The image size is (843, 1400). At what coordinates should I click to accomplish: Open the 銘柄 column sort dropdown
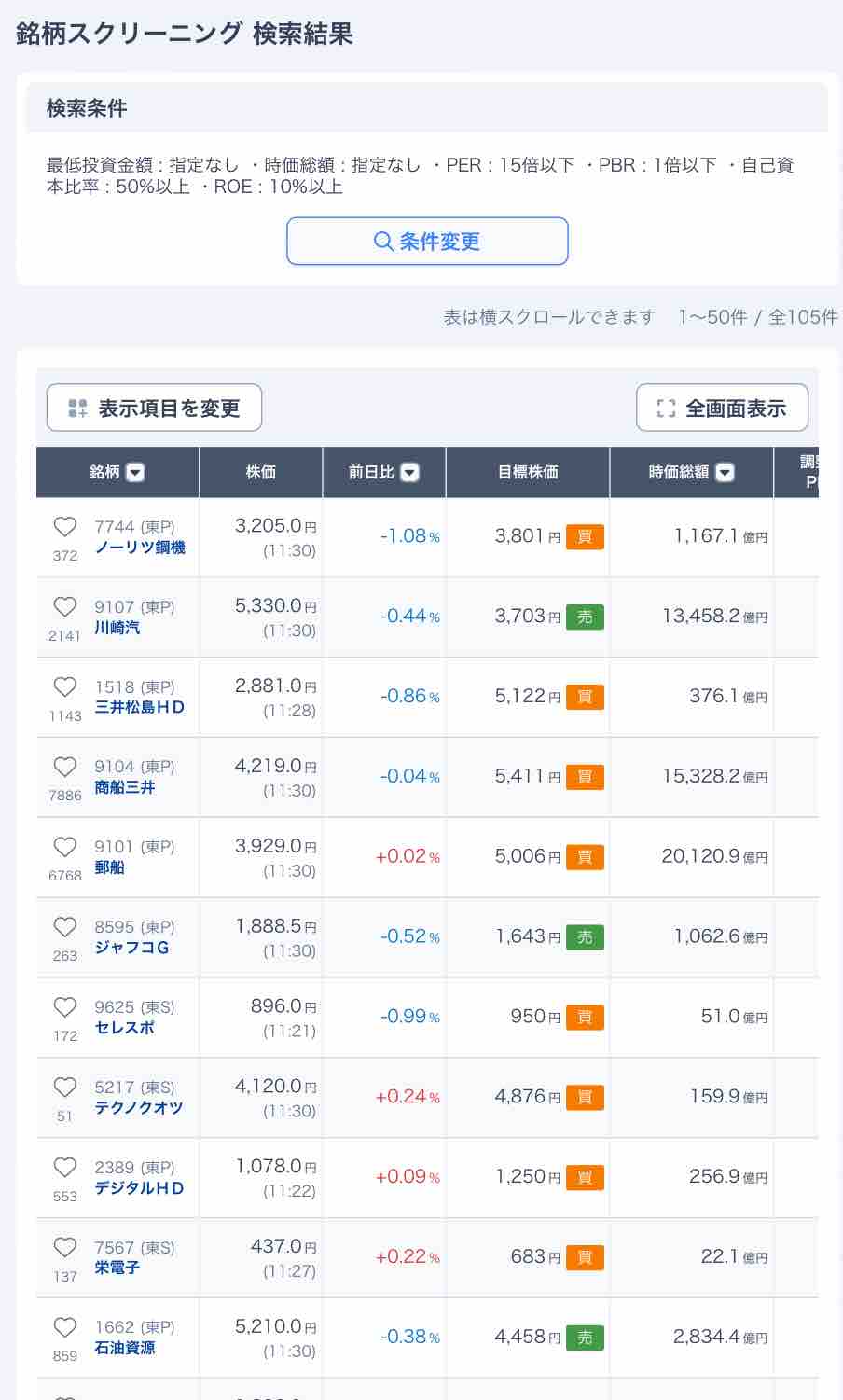pos(135,473)
